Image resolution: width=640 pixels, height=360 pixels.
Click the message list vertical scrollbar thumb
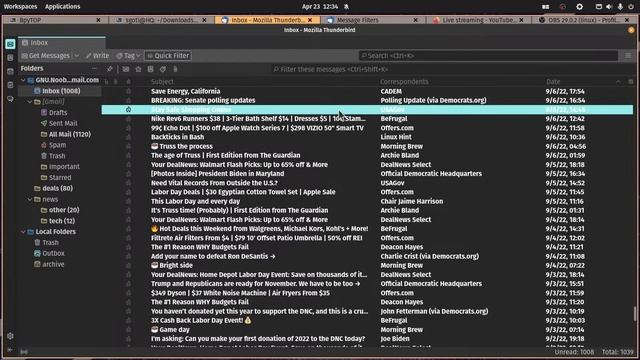[634, 314]
